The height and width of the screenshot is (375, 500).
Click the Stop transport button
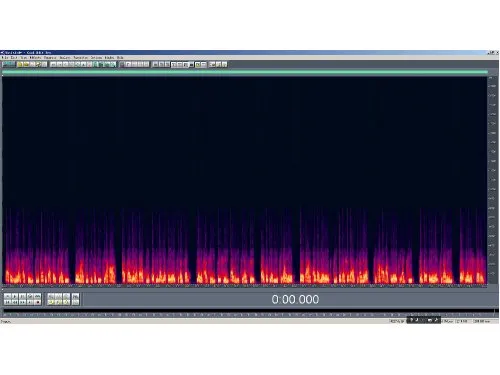[7, 296]
